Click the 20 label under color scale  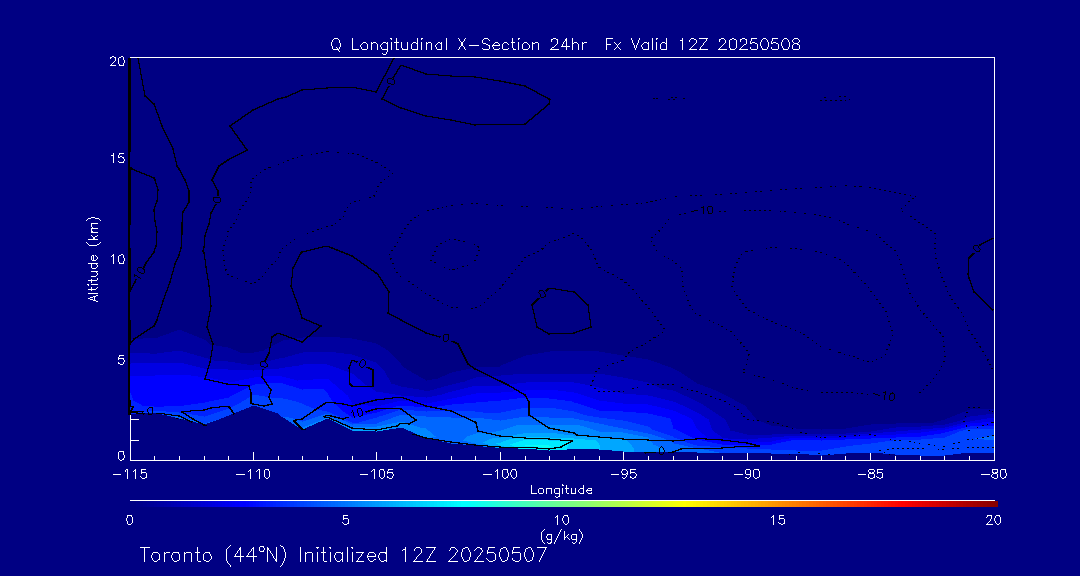click(993, 520)
